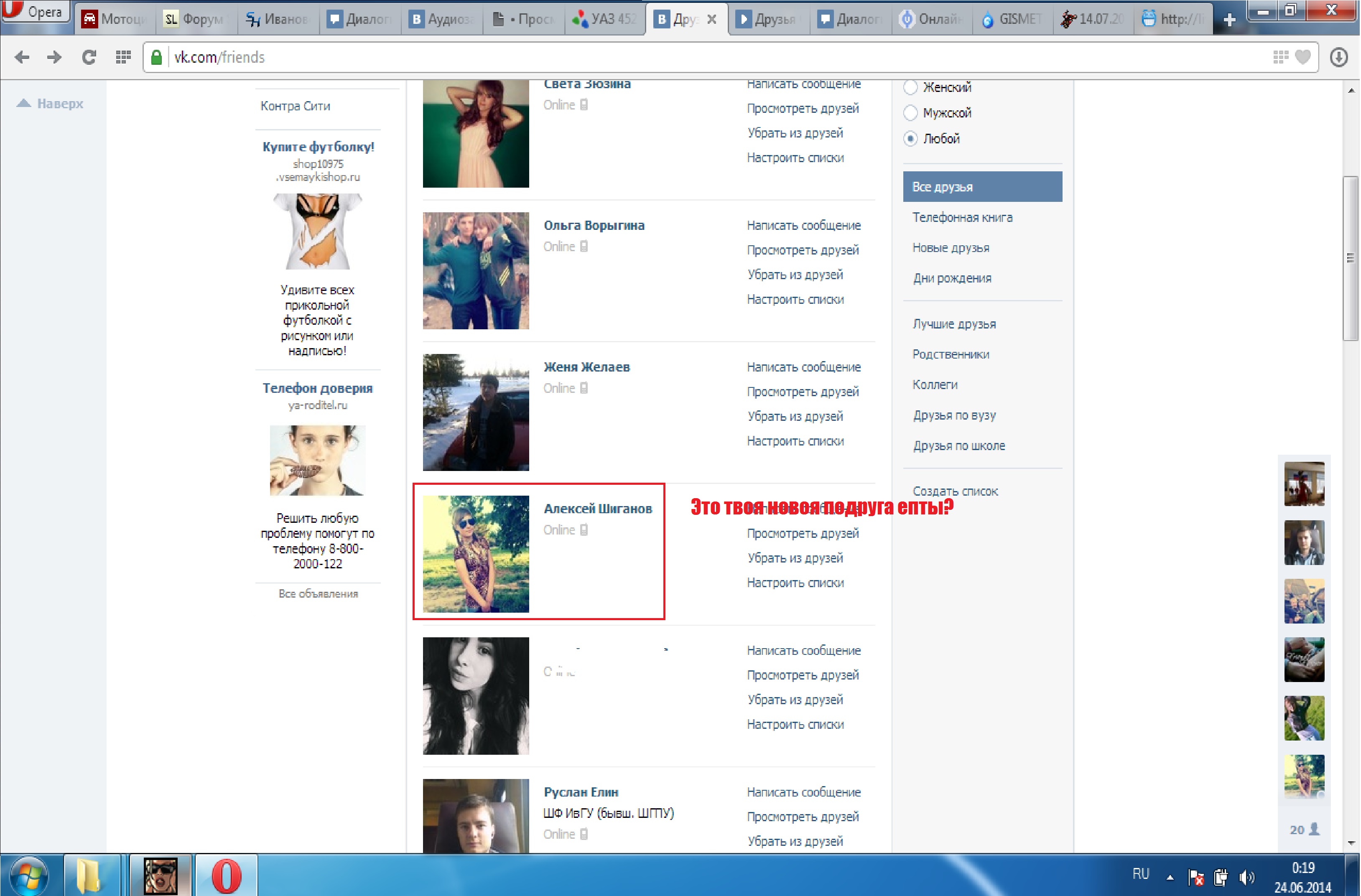Open Купите футболку ad
1361x896 pixels.
click(318, 146)
